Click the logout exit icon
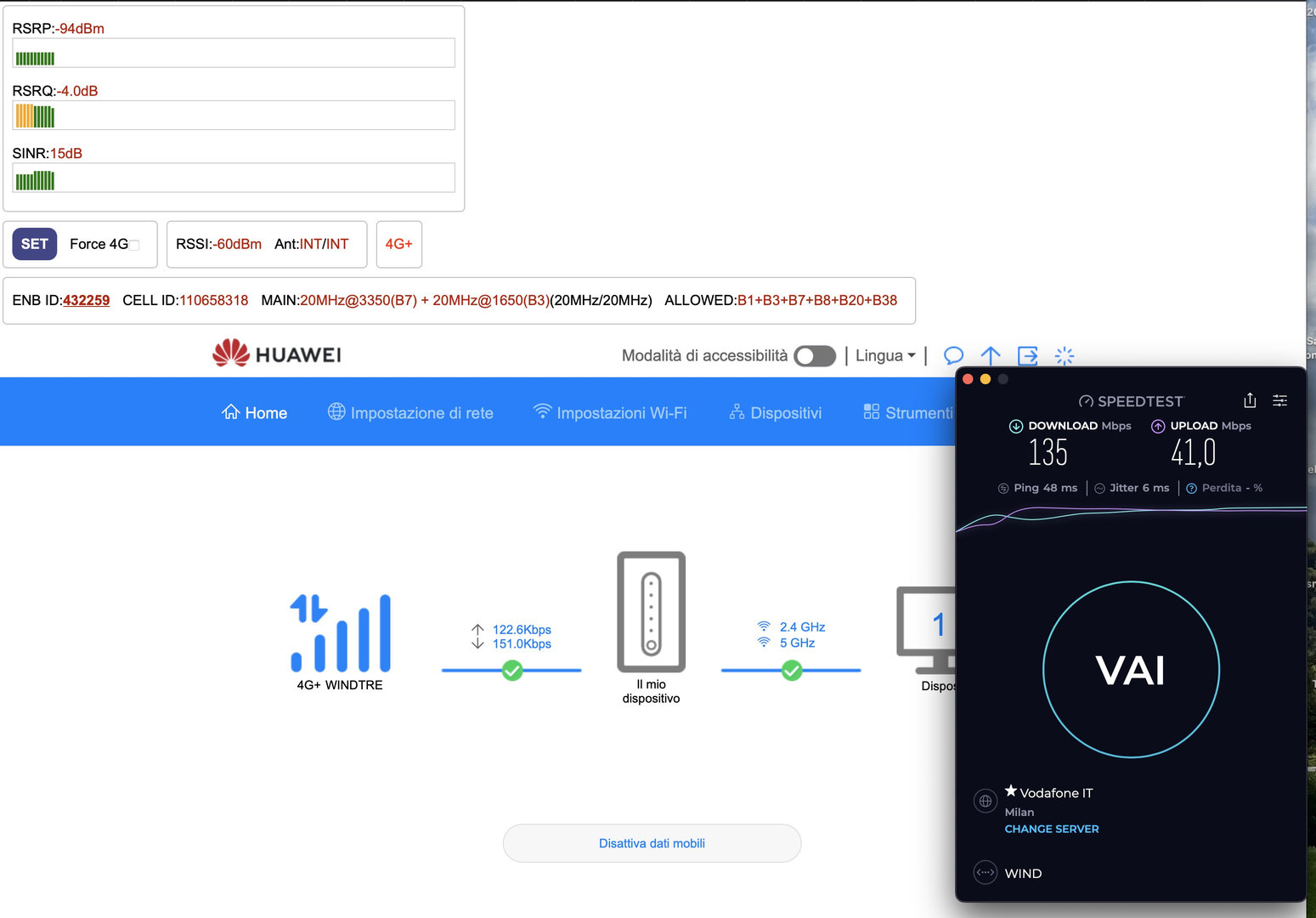Image resolution: width=1316 pixels, height=918 pixels. pos(1027,355)
